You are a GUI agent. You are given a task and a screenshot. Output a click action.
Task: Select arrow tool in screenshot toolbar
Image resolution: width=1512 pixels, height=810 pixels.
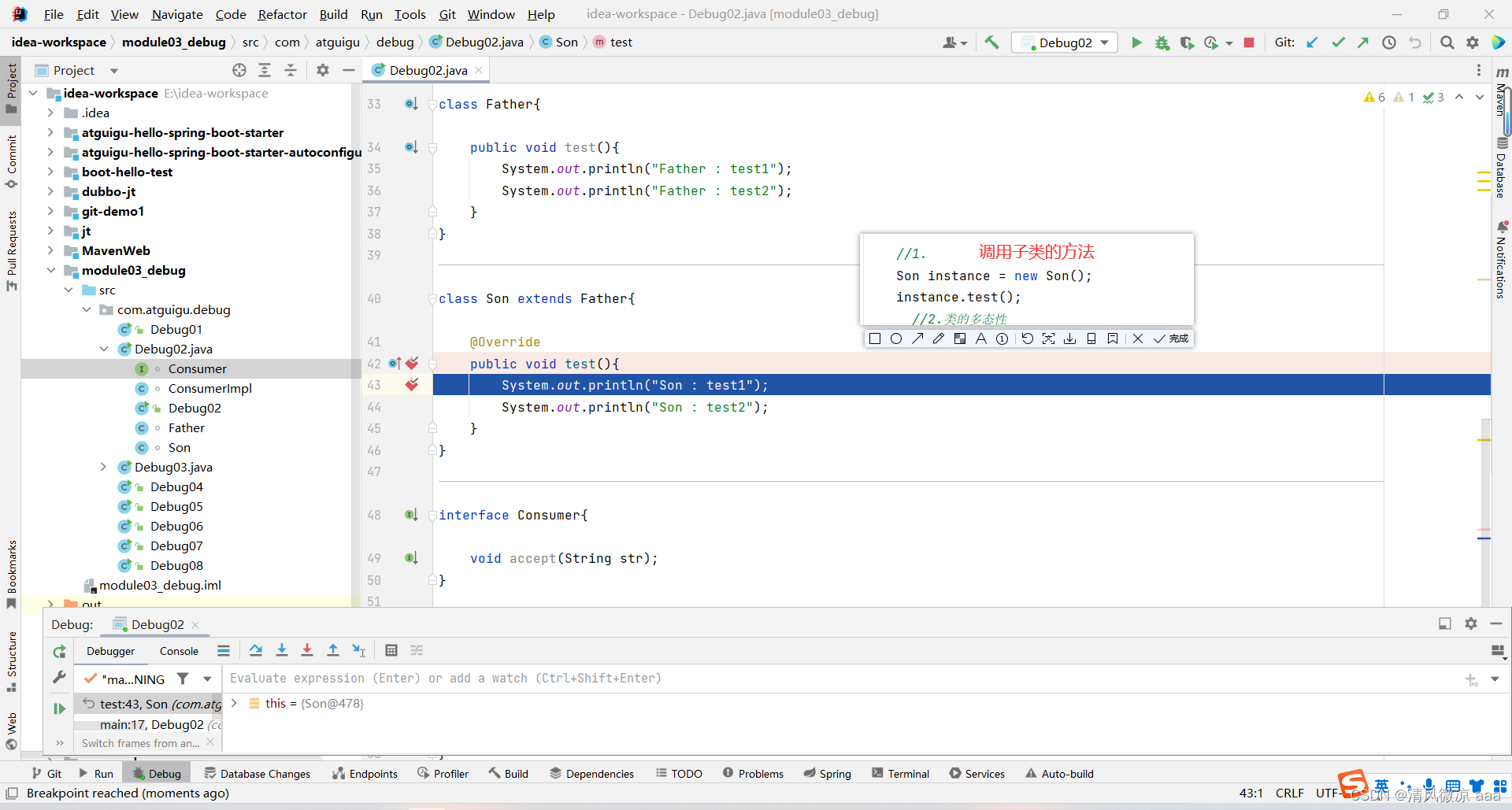pyautogui.click(x=917, y=338)
